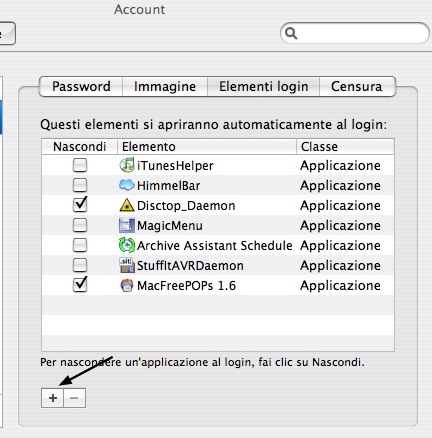Viewport: 432px width, 438px height.
Task: Click Applicazione in the Disctop_Daemon row
Action: pyautogui.click(x=340, y=206)
